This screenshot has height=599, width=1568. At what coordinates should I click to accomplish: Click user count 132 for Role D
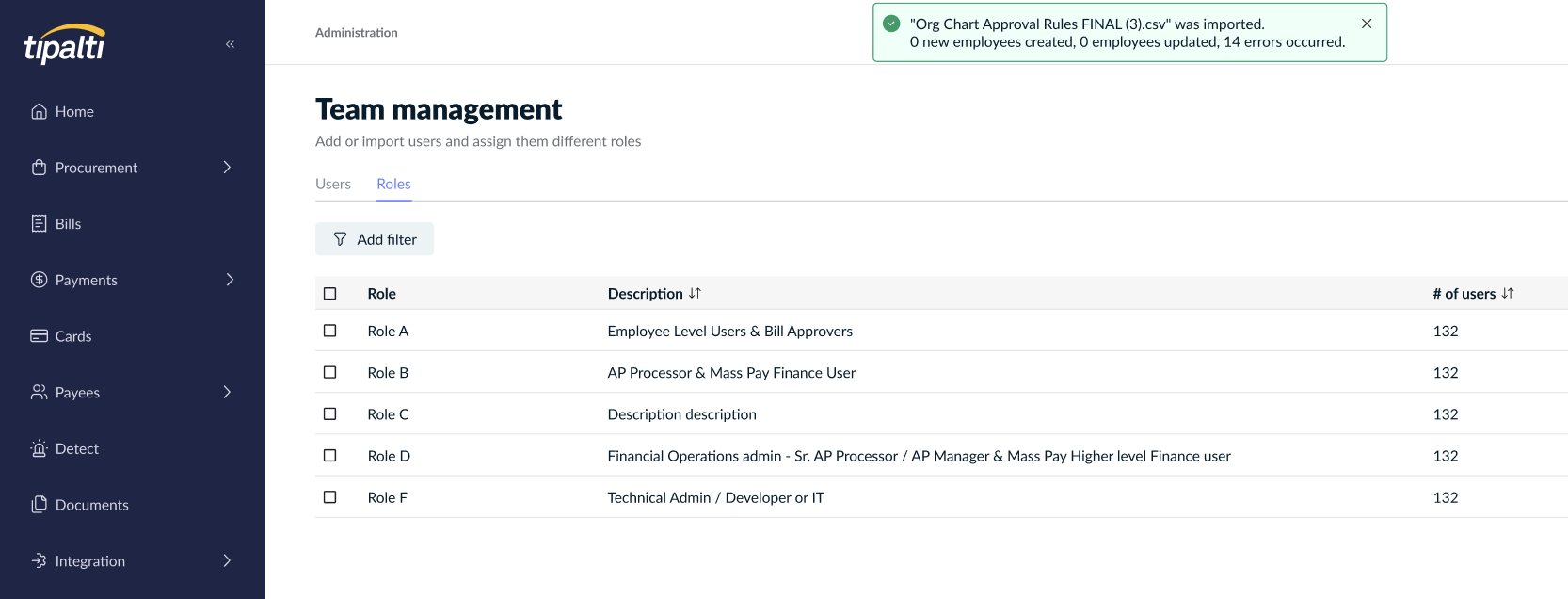point(1446,455)
